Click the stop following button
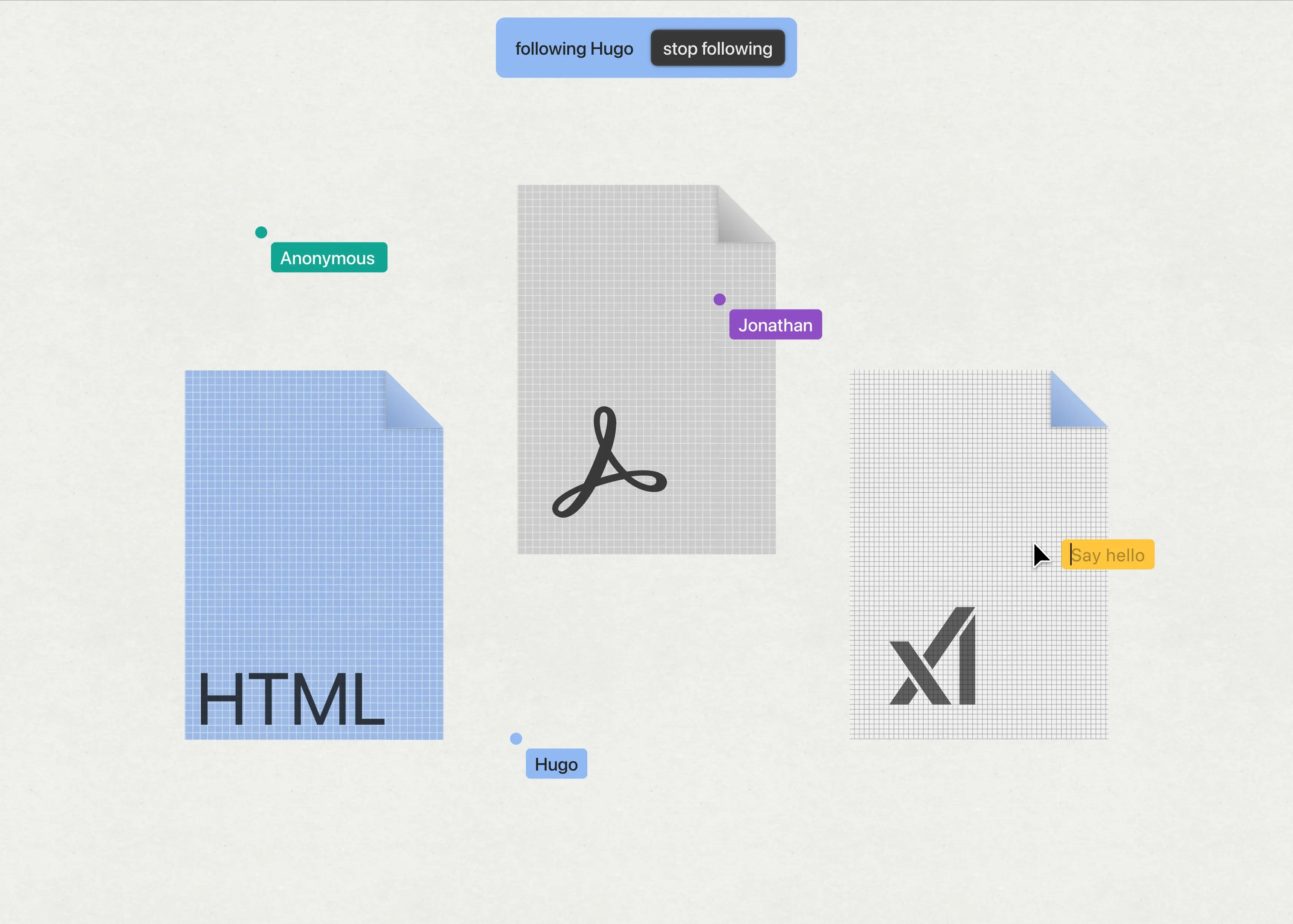This screenshot has height=924, width=1293. 717,48
